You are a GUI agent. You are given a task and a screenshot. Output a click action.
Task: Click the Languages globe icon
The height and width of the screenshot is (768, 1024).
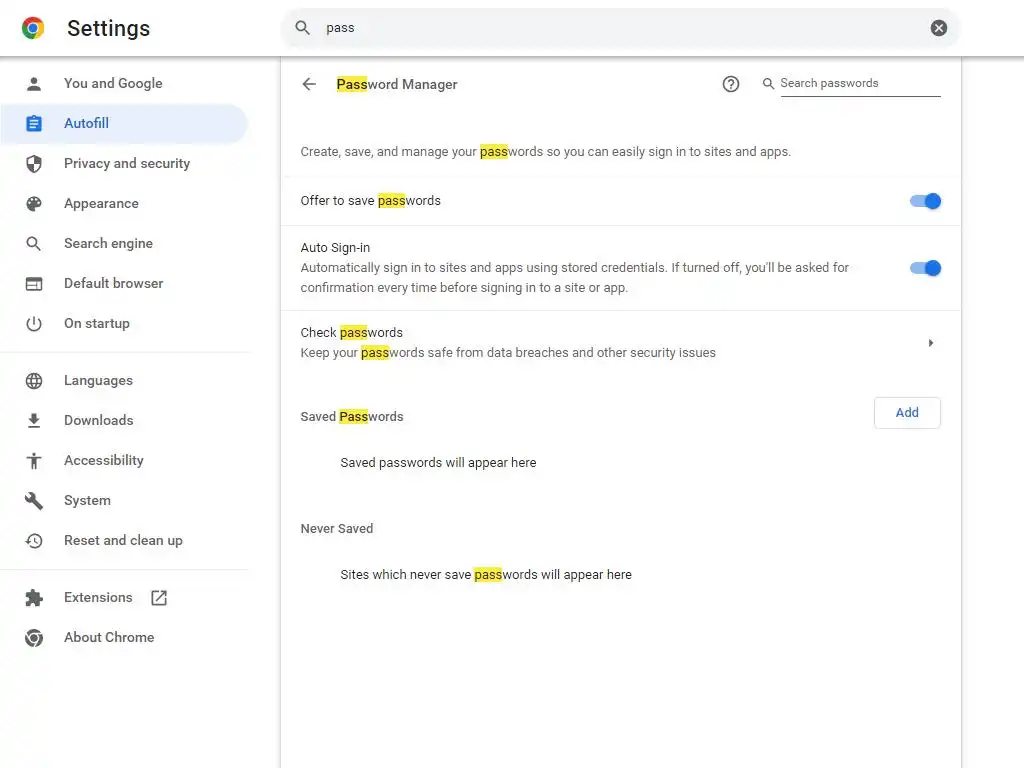click(x=34, y=381)
